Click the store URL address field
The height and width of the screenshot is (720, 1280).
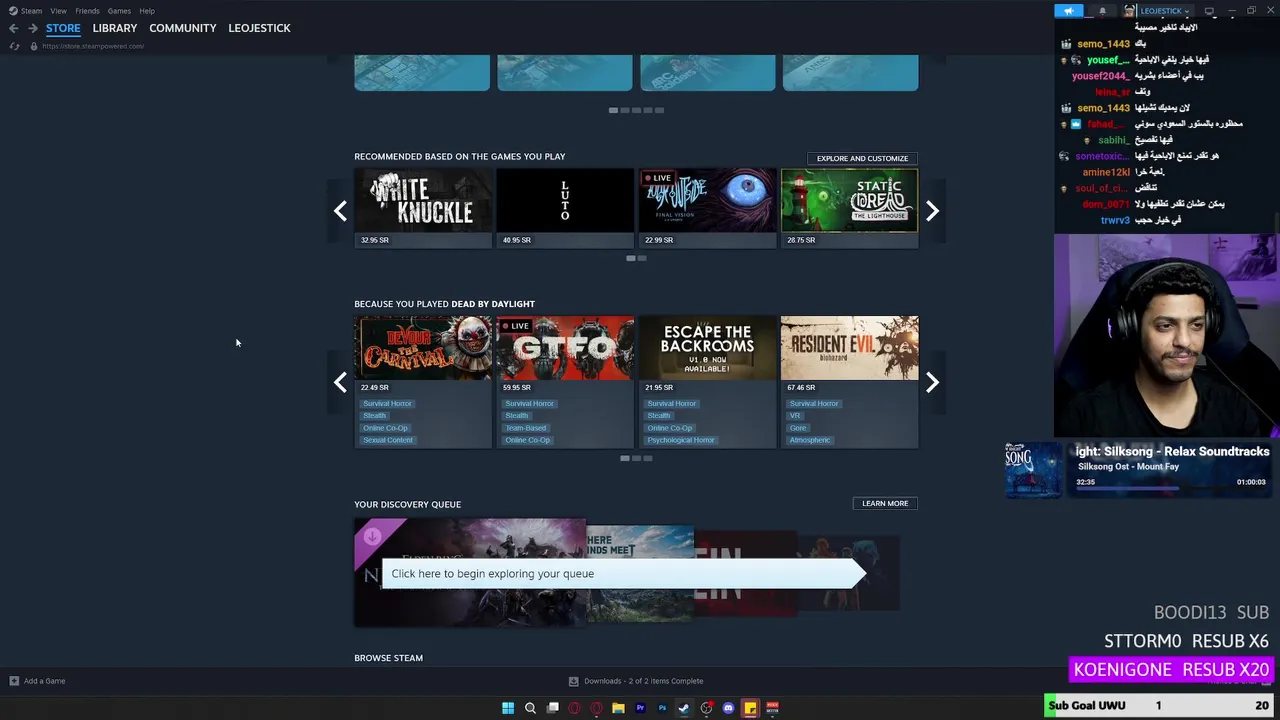click(x=93, y=46)
